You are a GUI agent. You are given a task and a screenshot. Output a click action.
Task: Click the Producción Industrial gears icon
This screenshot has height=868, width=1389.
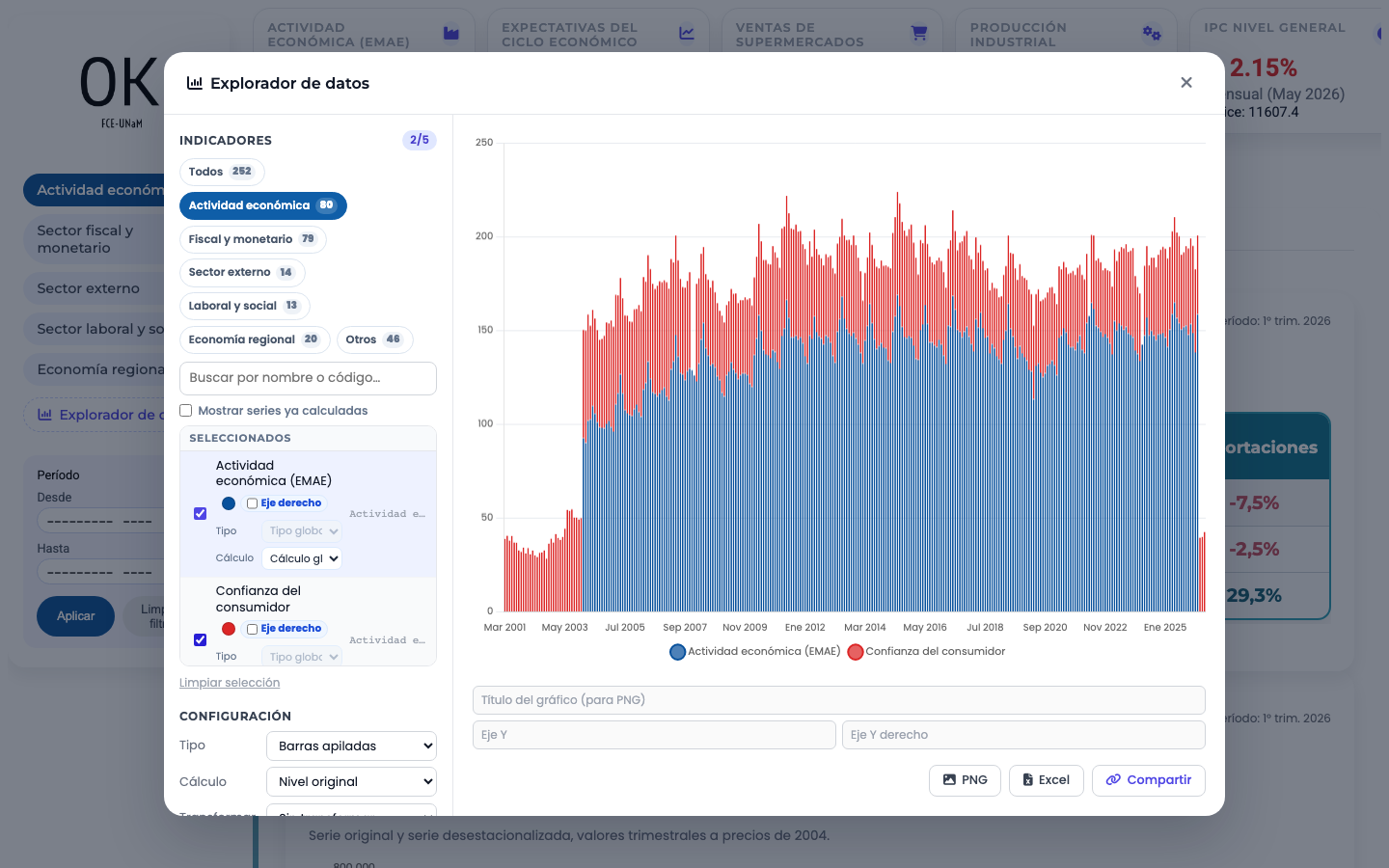(x=1152, y=34)
